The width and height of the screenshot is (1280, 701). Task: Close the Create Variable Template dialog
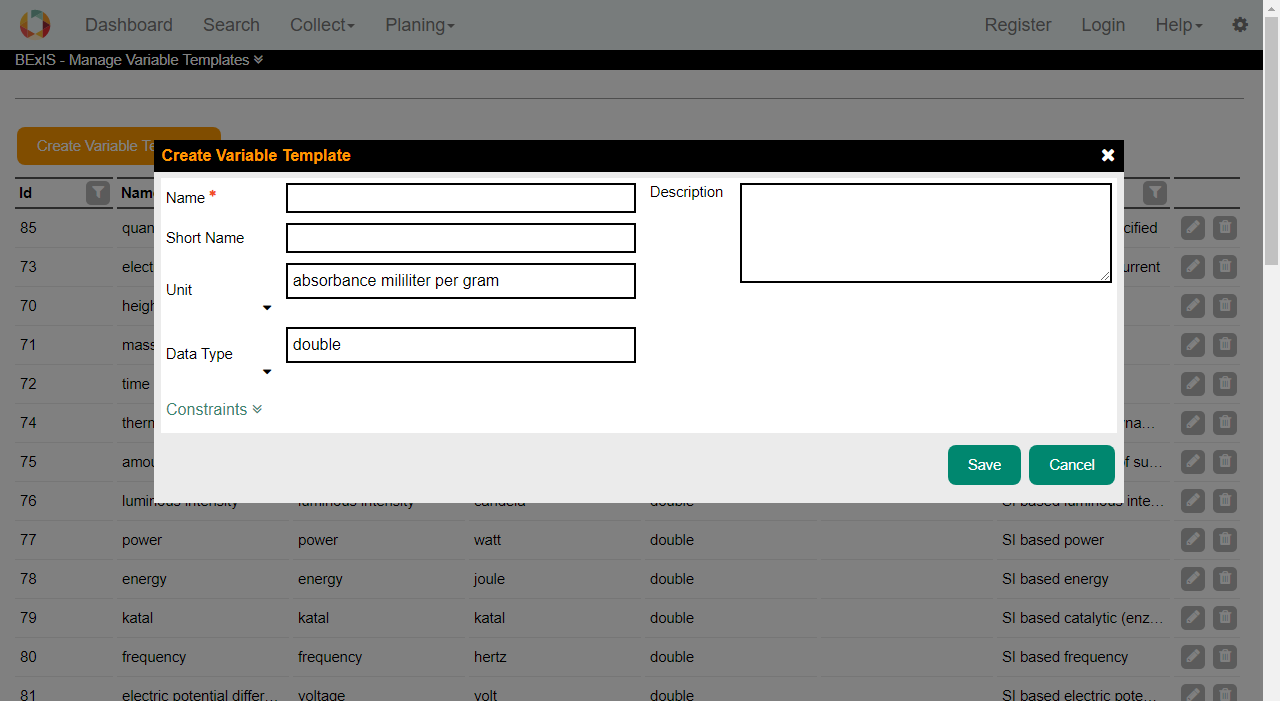(x=1108, y=155)
